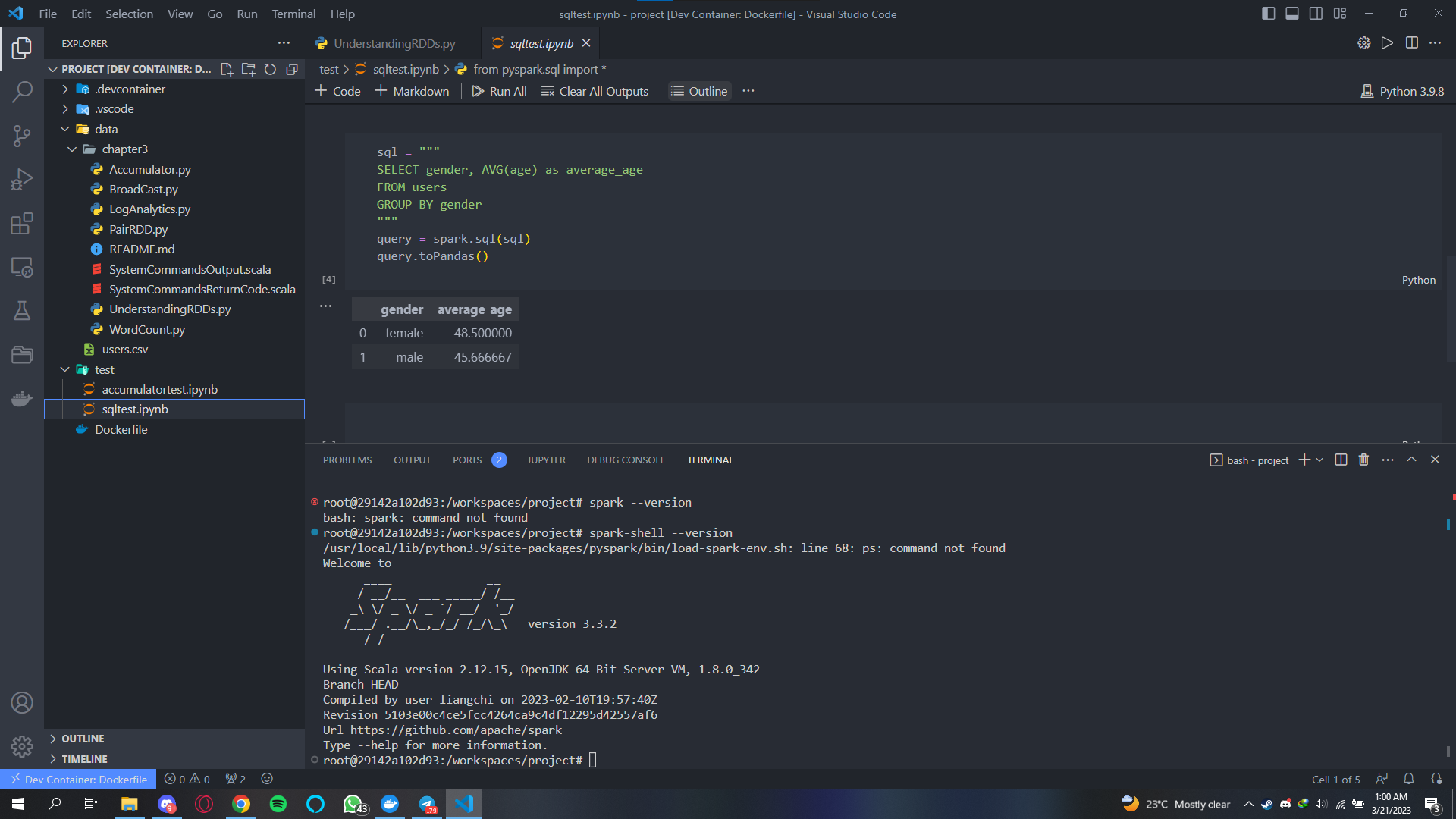Toggle the primary sidebar visibility icon
The height and width of the screenshot is (819, 1456).
[x=1268, y=14]
